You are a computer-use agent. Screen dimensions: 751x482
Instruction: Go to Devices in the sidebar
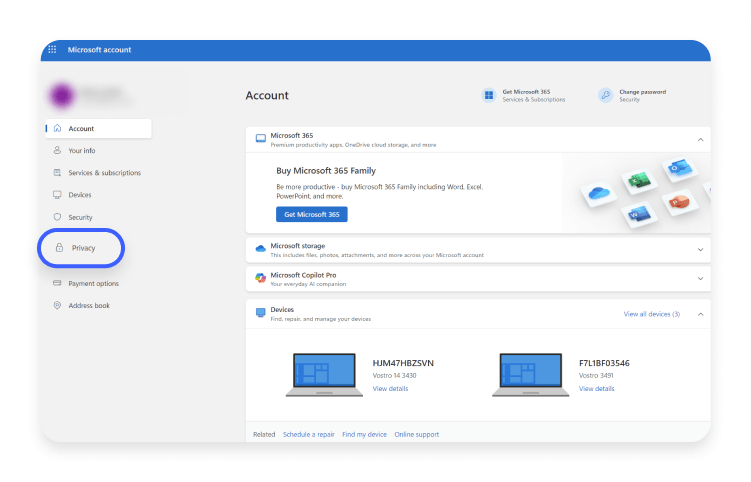click(80, 195)
